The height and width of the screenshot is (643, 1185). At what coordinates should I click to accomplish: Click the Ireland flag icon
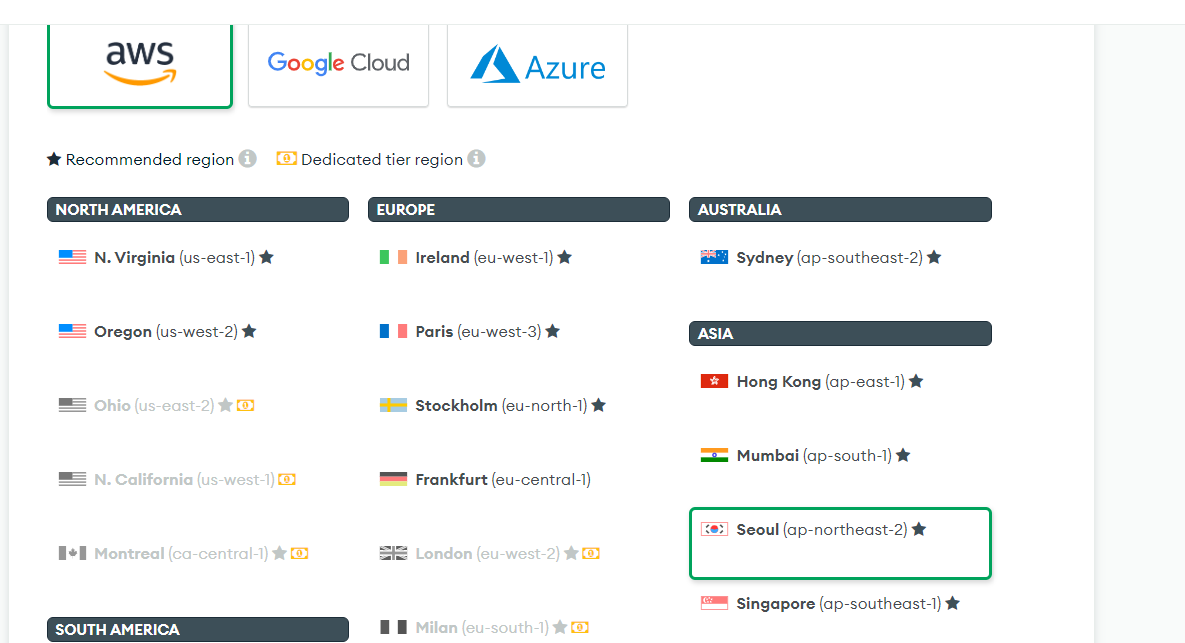point(393,258)
